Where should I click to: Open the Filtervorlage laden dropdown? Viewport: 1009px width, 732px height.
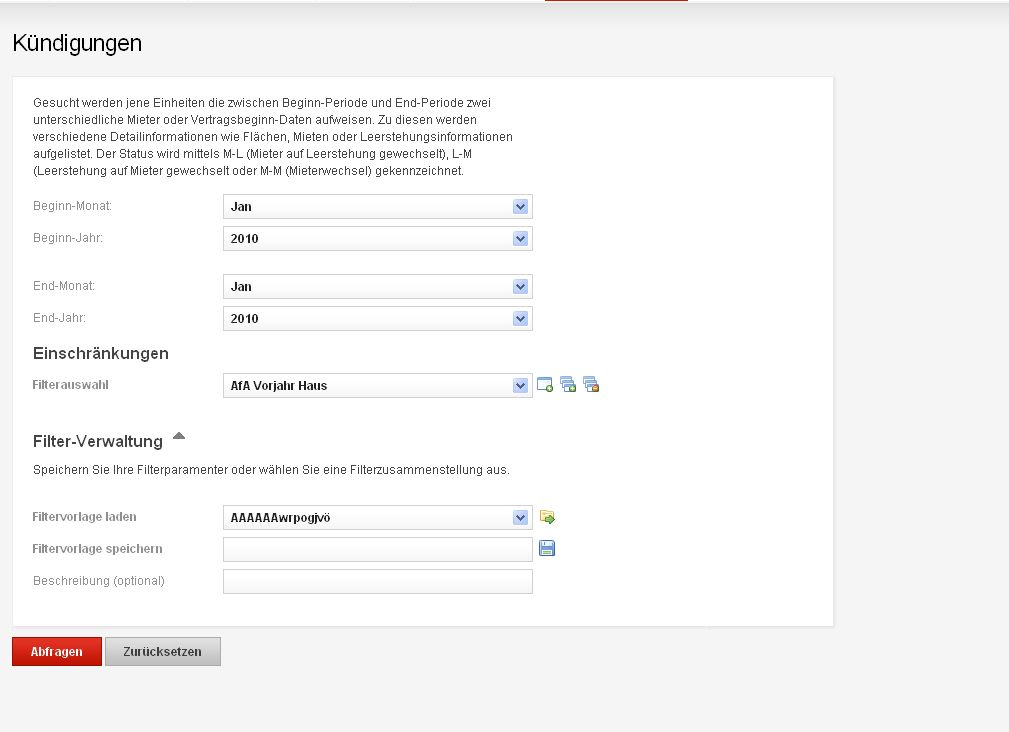pos(377,517)
